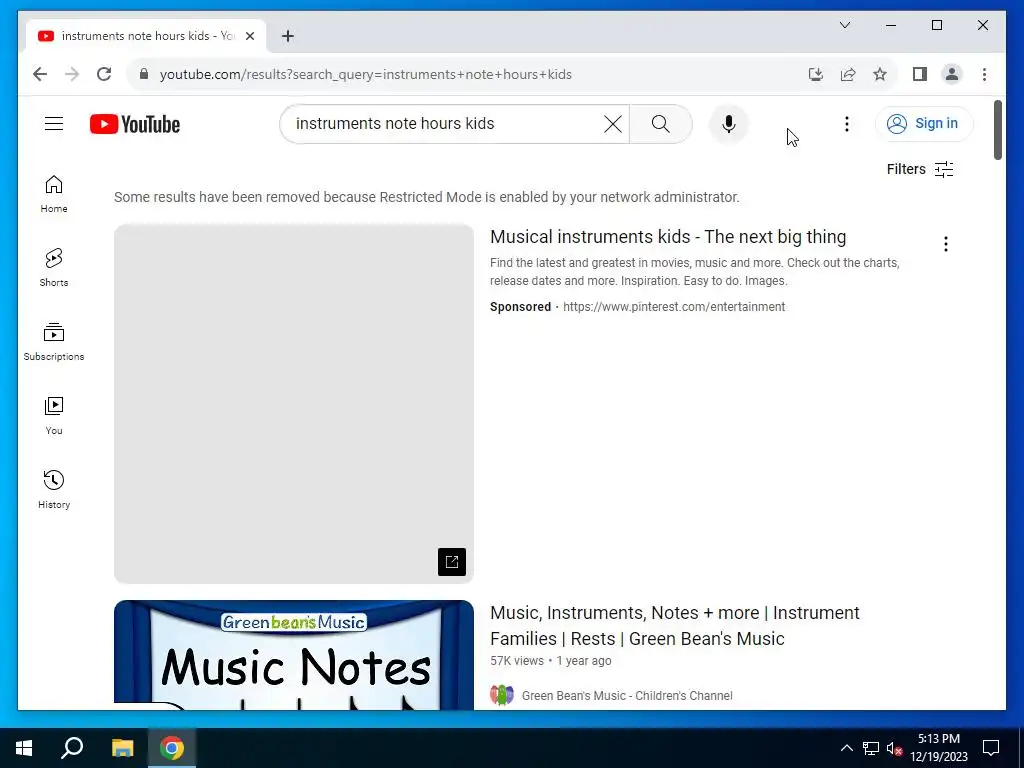Reload the current page

pyautogui.click(x=104, y=74)
